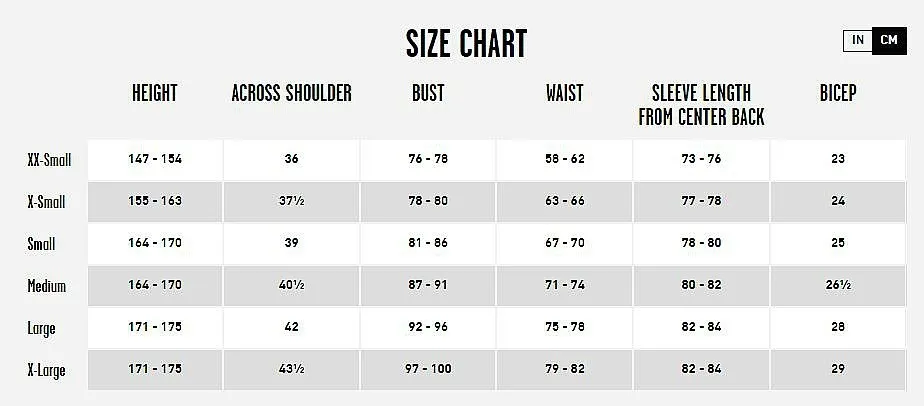Screen dimensions: 924x406
Task: Select the ACROSS SHOULDER column header
Action: 292,93
